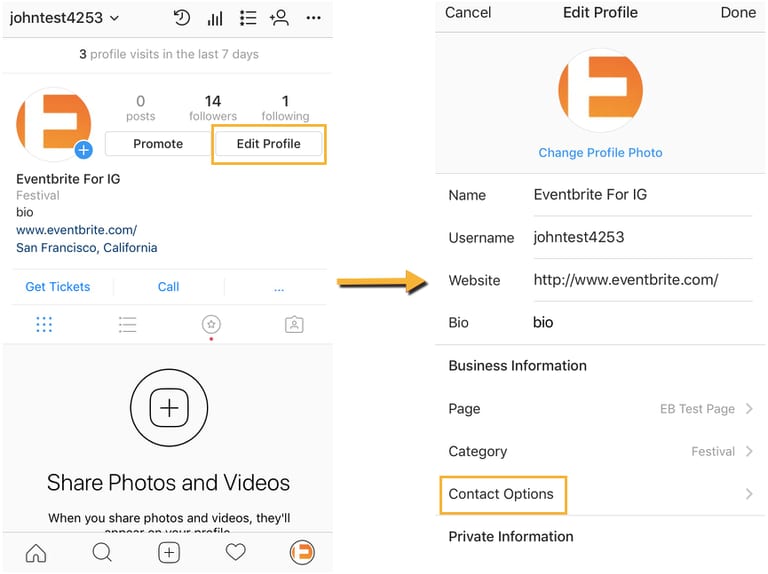Tap Cancel on Edit Profile screen
Viewport: 768px width, 574px height.
(468, 13)
